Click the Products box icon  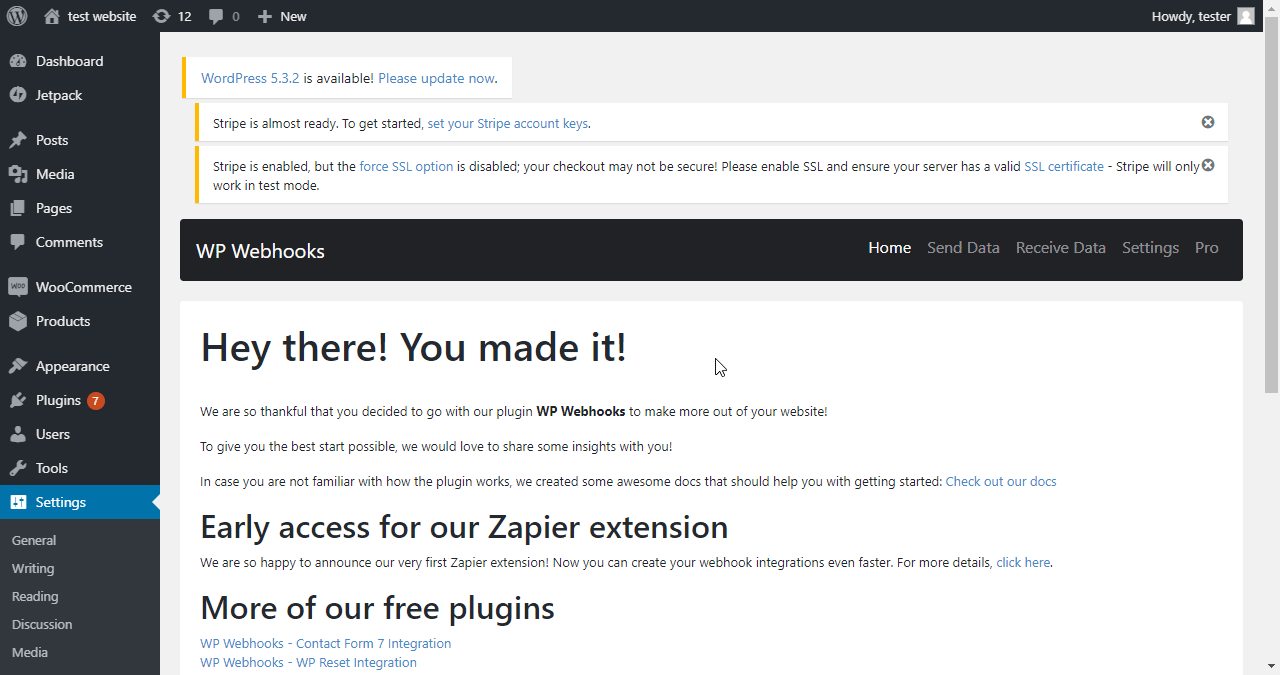[x=18, y=321]
